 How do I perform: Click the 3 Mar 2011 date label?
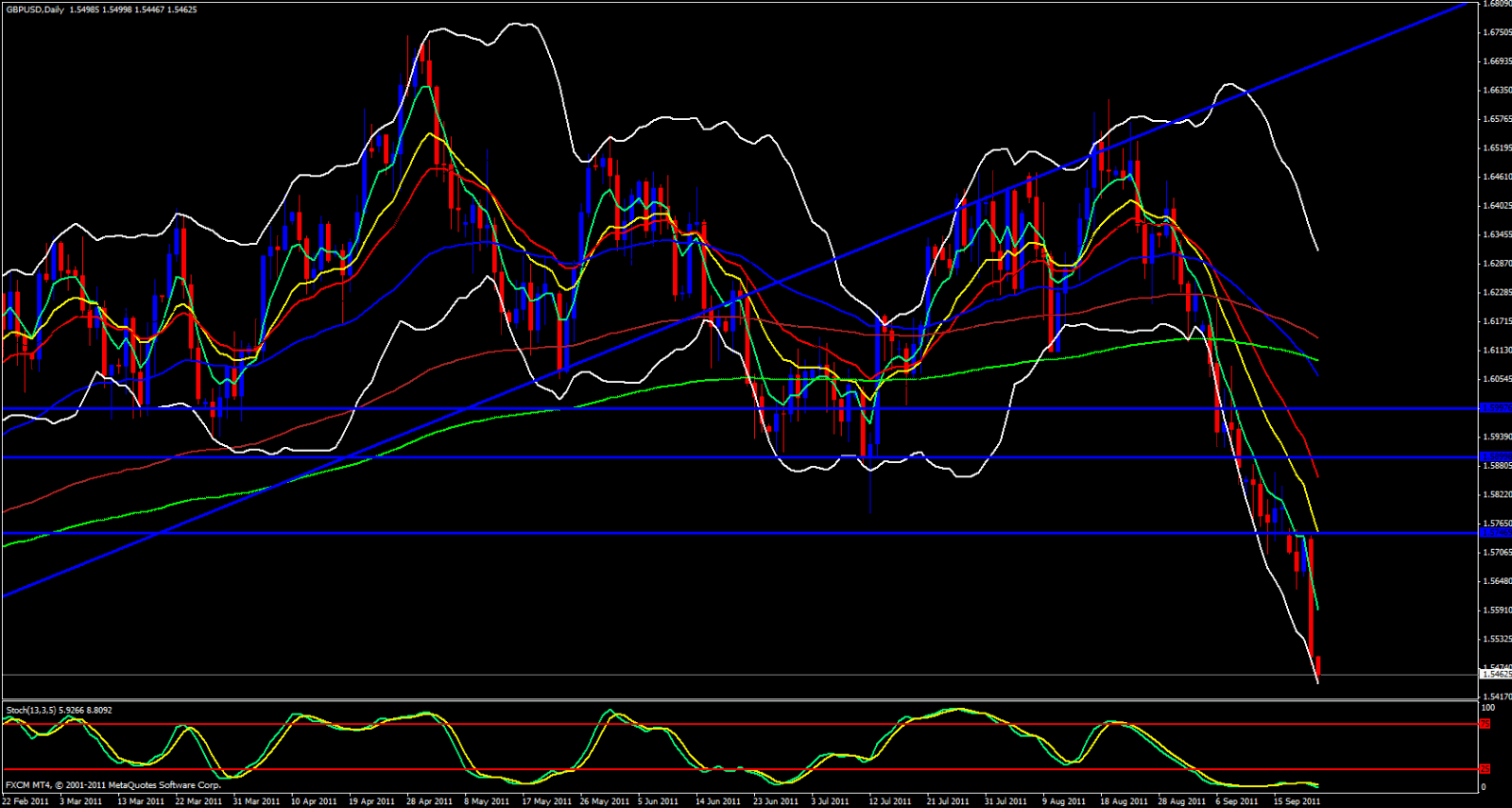click(81, 801)
